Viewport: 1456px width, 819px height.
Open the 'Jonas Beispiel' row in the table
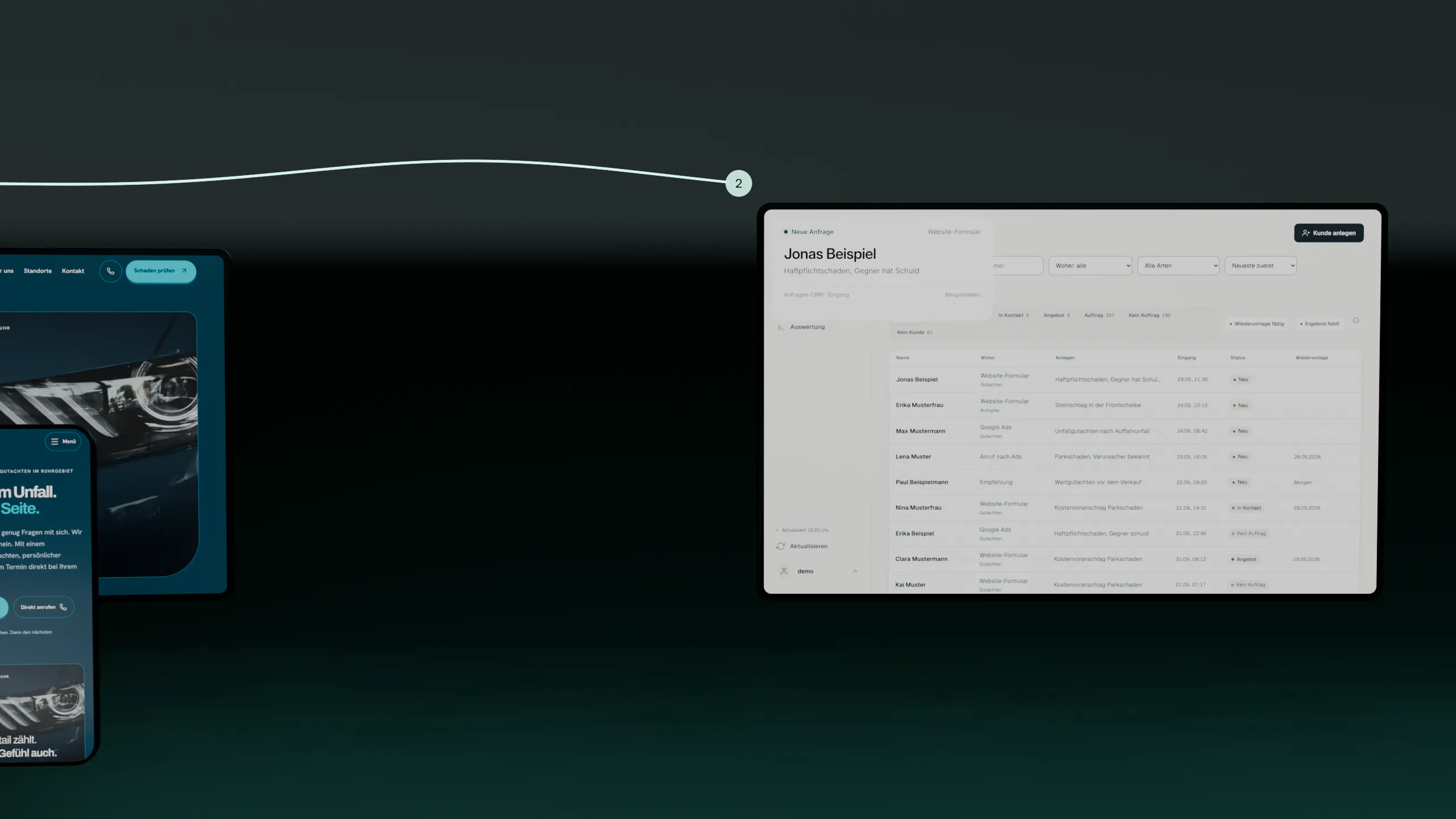tap(1125, 379)
